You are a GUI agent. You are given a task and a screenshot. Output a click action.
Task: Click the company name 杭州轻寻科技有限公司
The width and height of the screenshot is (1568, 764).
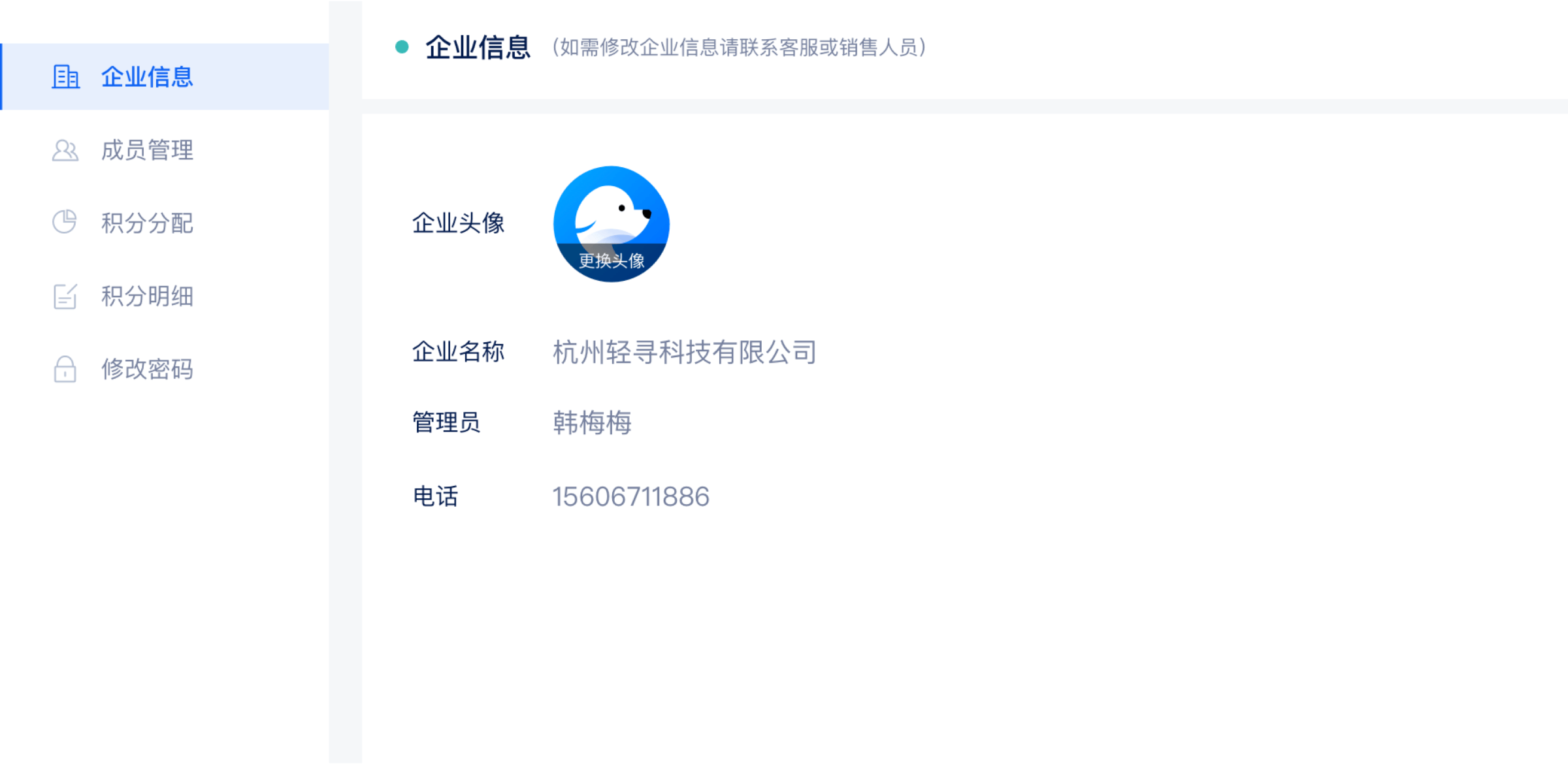coord(685,352)
